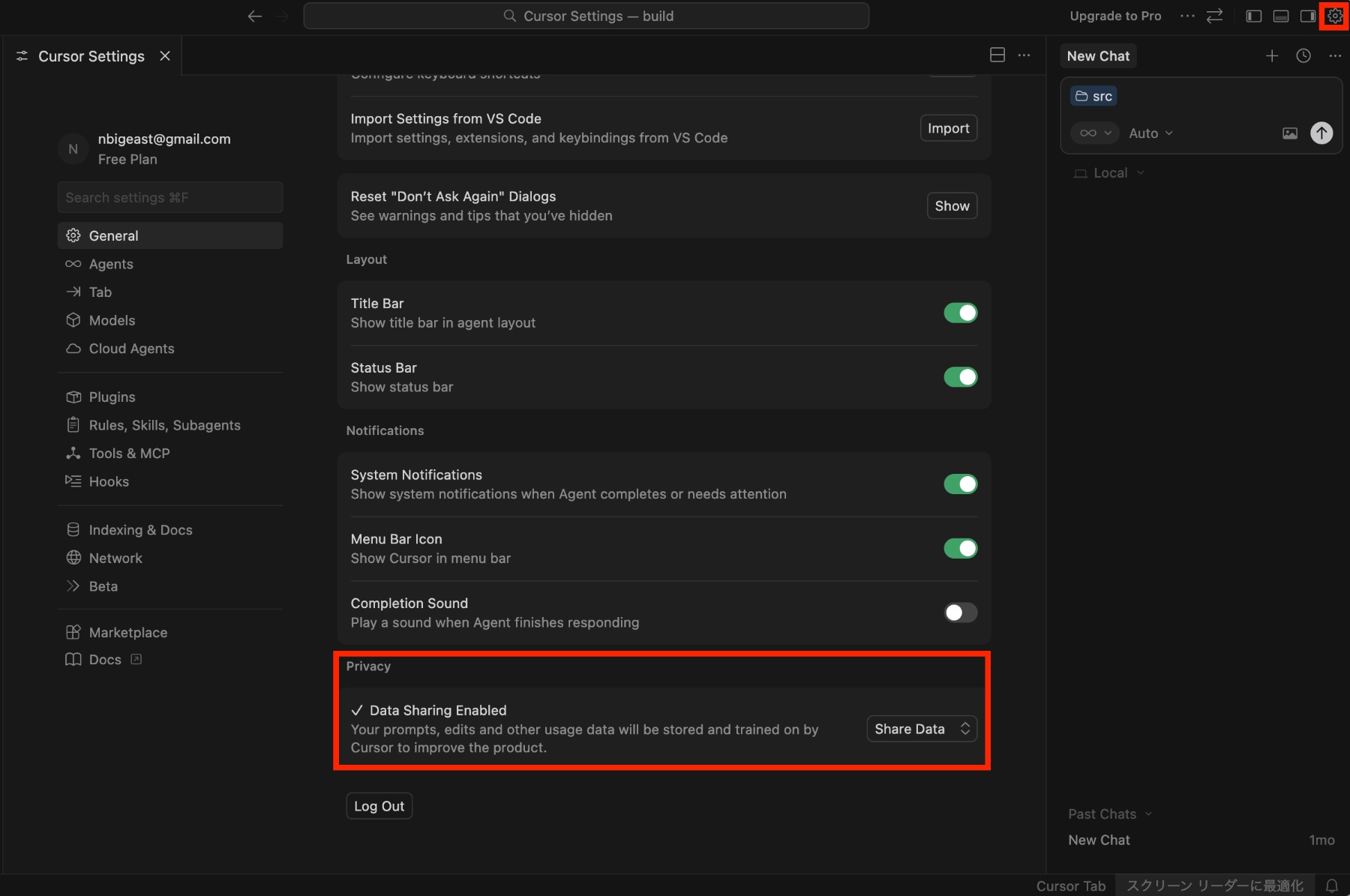Click the Log Out button

click(x=379, y=806)
